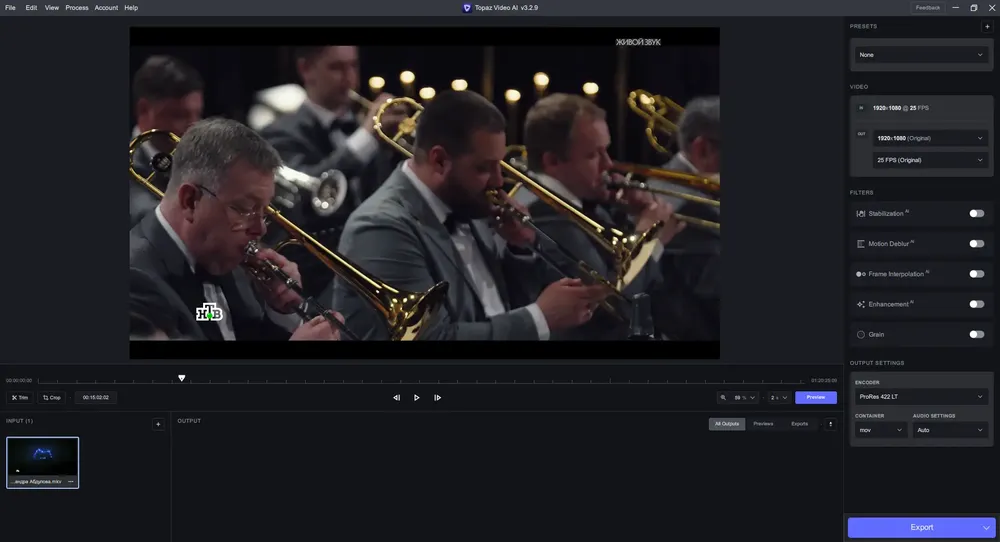Click the Feedback button in title bar
This screenshot has width=1000, height=542.
(927, 8)
